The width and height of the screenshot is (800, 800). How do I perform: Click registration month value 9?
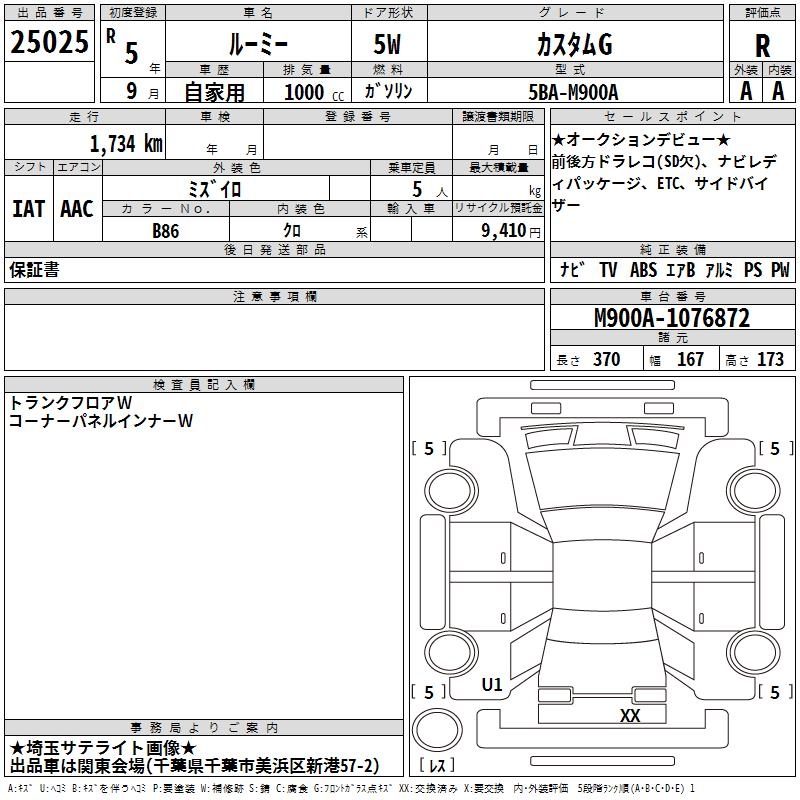132,91
